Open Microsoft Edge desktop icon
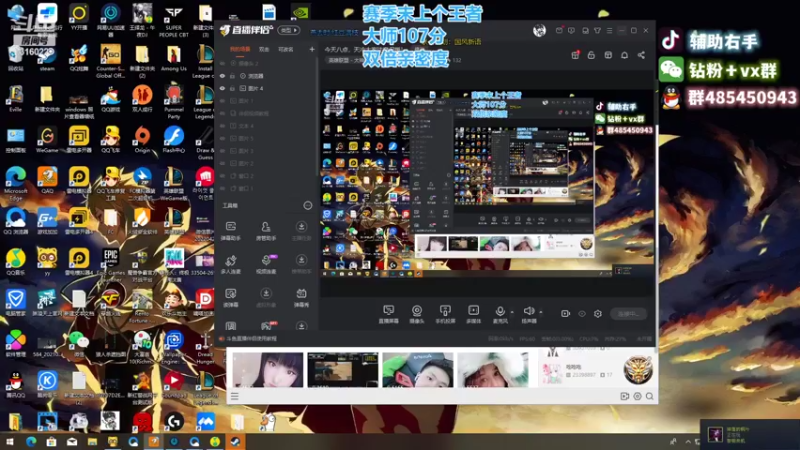The height and width of the screenshot is (450, 800). [x=15, y=184]
